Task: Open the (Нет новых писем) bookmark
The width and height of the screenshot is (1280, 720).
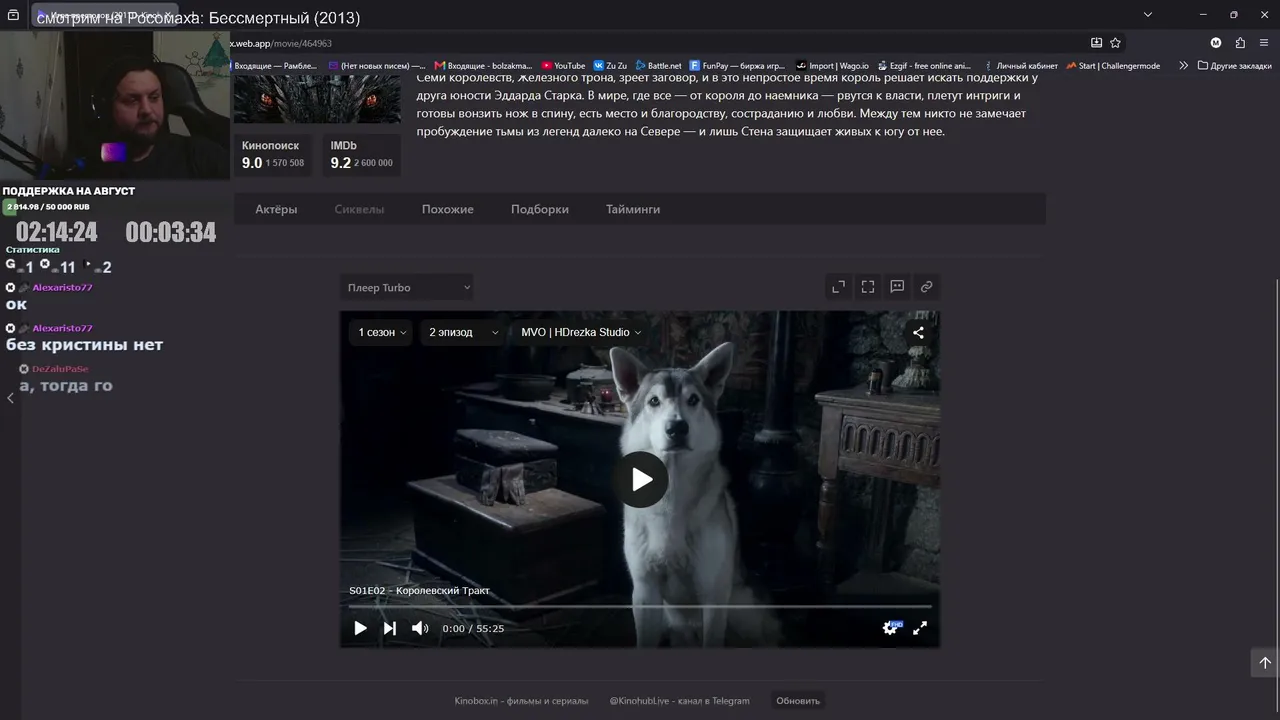Action: [377, 66]
